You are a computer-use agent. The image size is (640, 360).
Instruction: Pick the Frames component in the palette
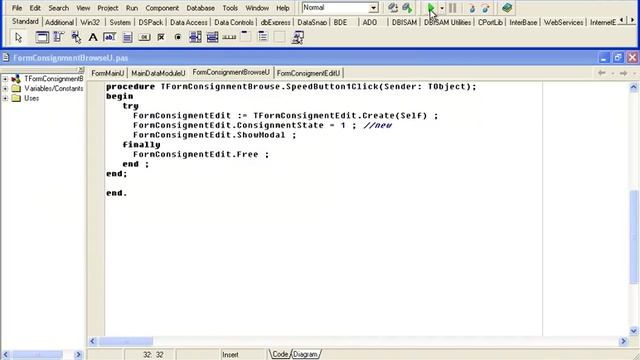[42, 38]
